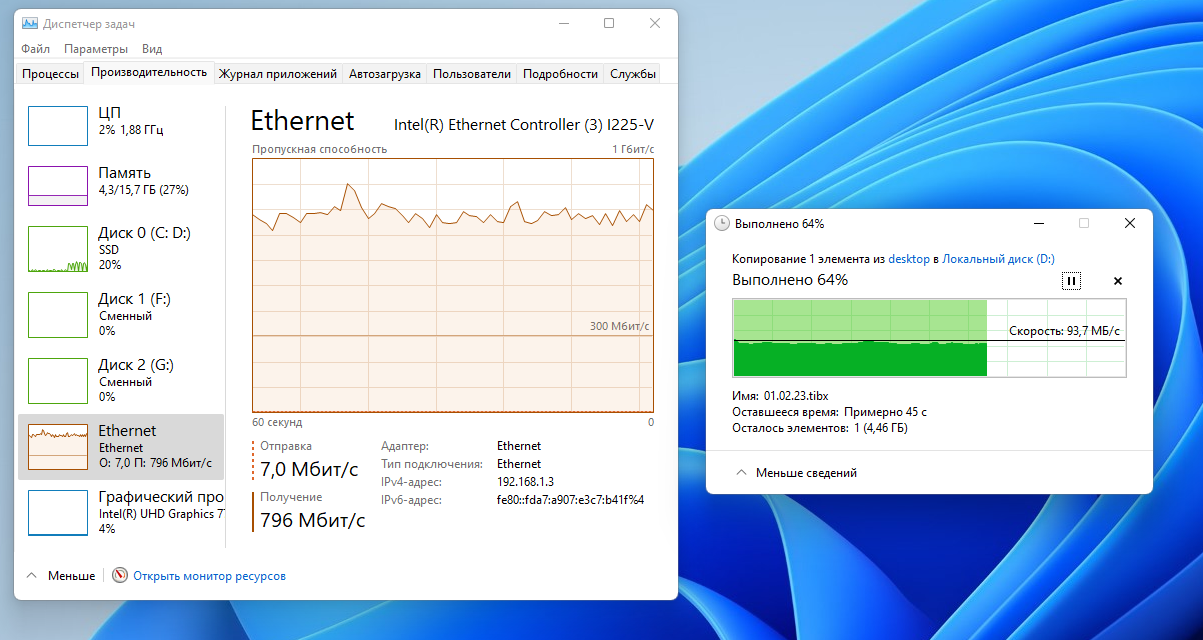Open the Пользователи tab
The height and width of the screenshot is (640, 1203).
coord(472,74)
